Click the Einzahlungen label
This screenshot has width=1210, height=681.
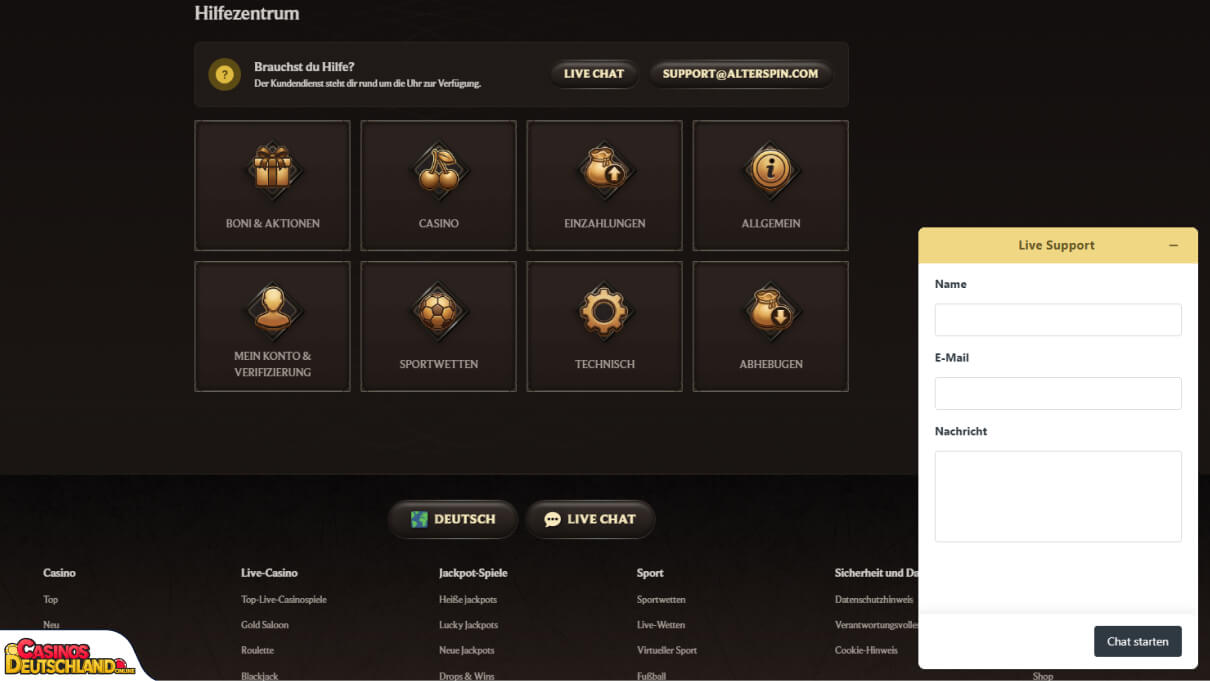(605, 224)
